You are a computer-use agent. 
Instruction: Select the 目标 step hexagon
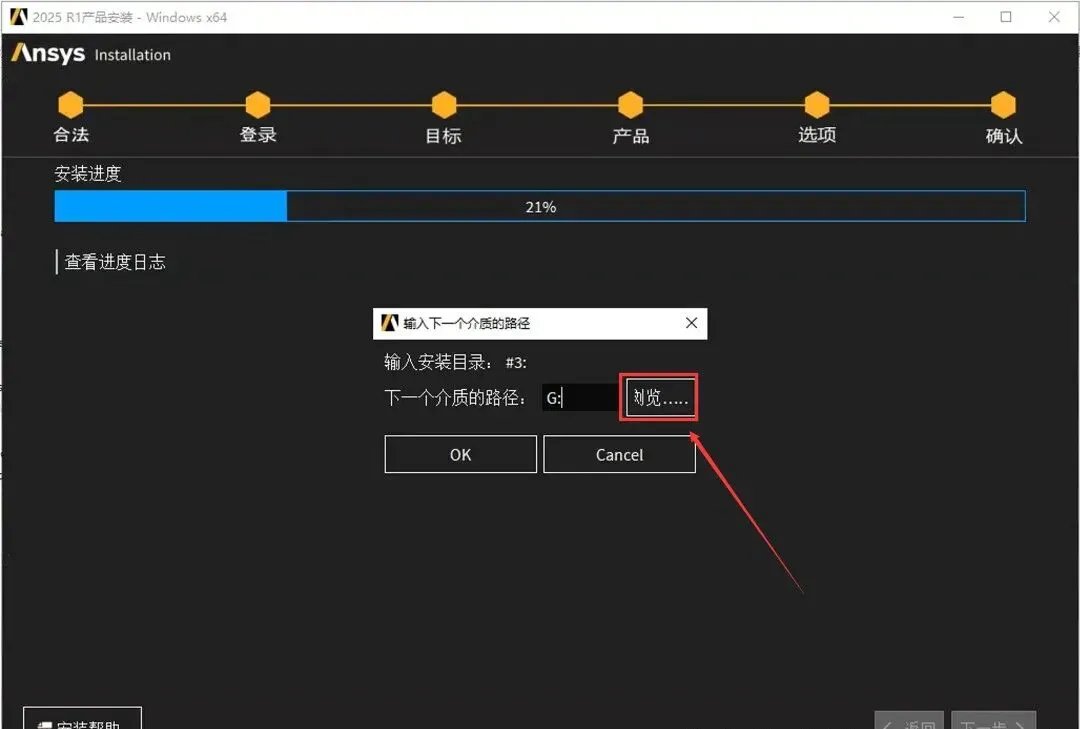pyautogui.click(x=444, y=105)
